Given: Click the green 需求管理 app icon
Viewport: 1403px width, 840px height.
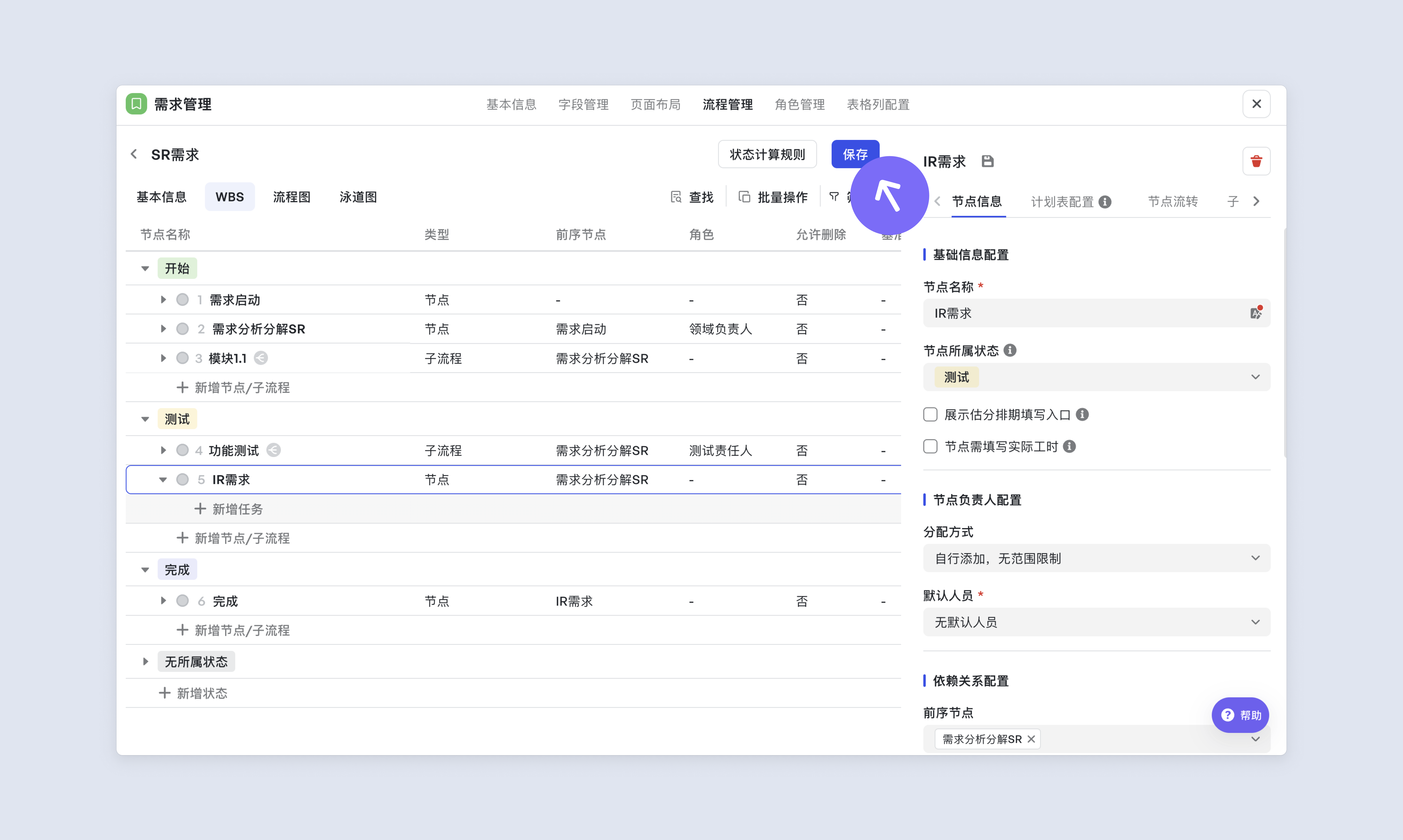Looking at the screenshot, I should pos(136,104).
